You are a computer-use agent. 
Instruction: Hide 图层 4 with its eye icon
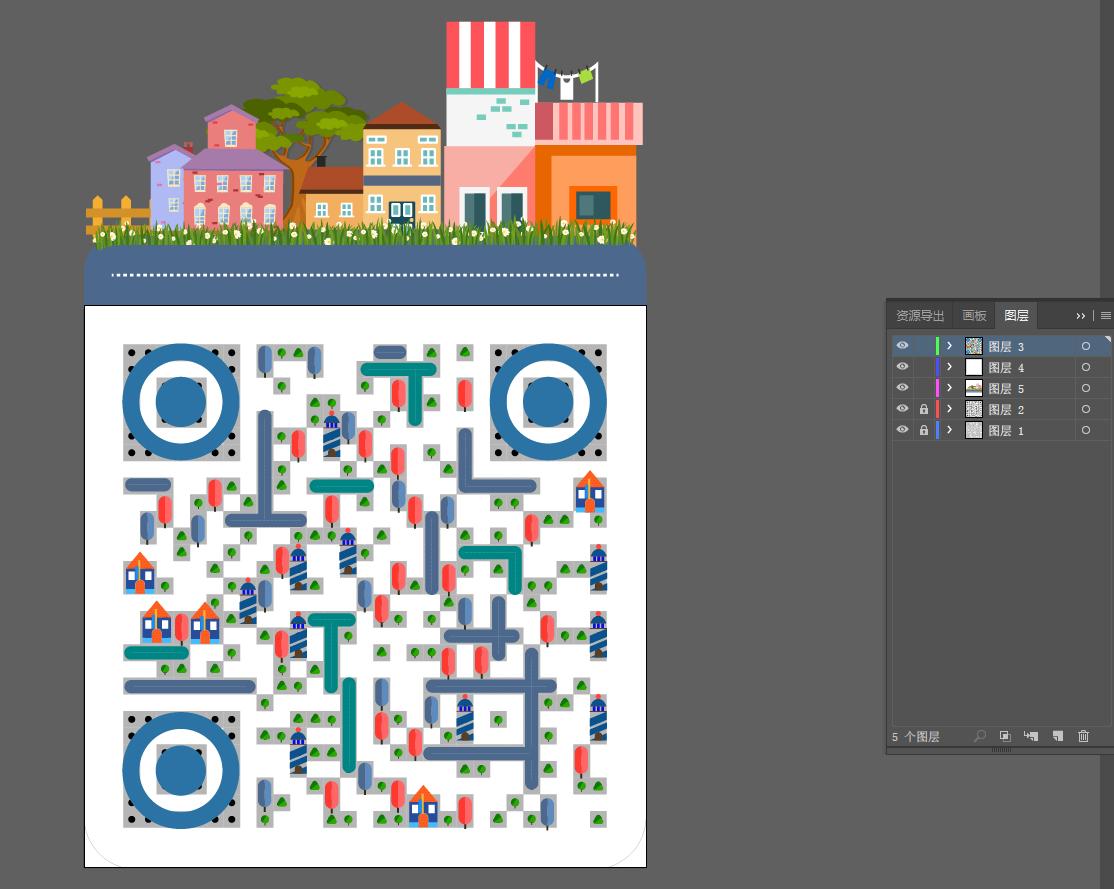point(902,367)
